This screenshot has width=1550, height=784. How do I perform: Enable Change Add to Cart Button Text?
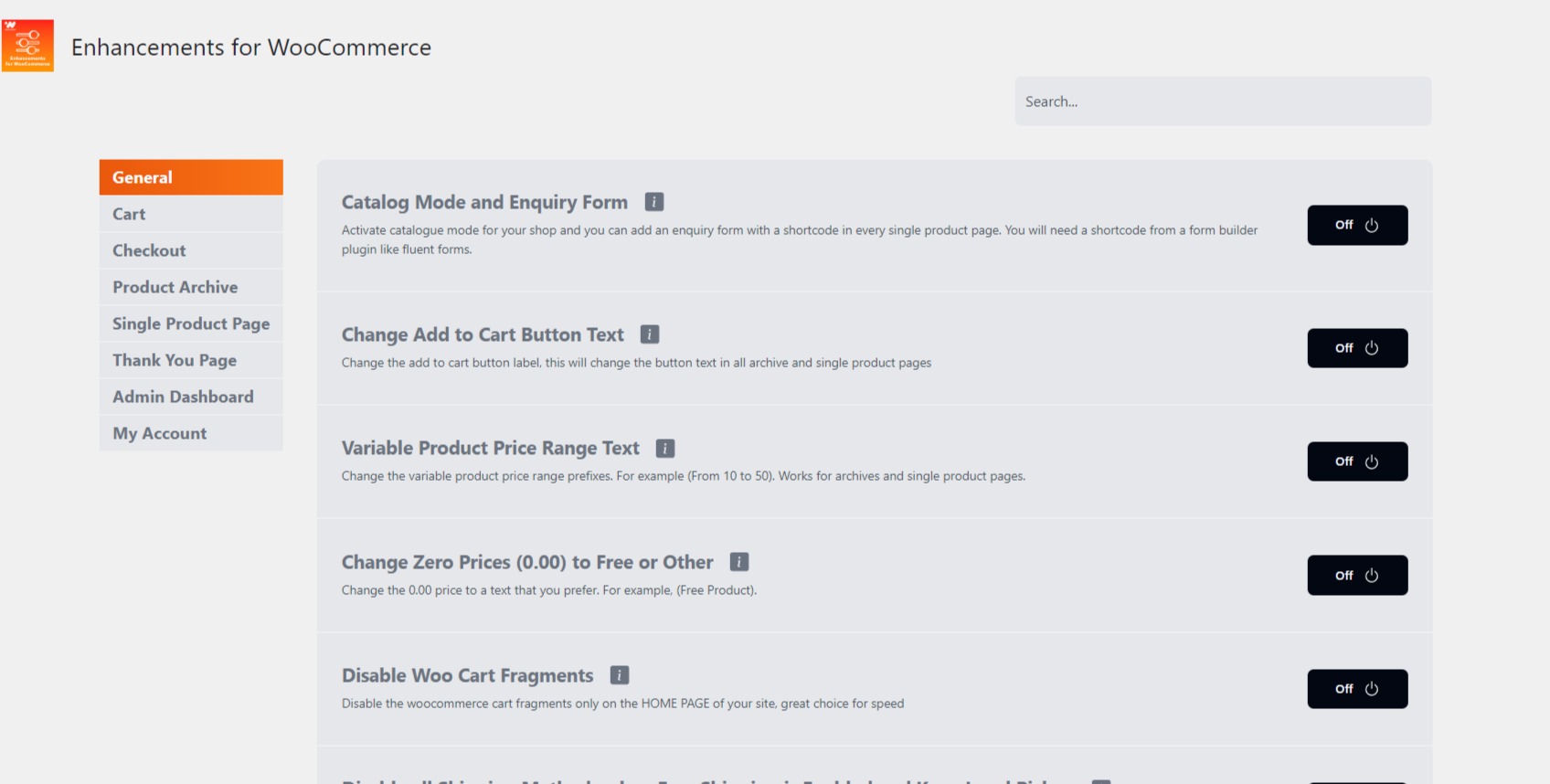click(x=1357, y=348)
